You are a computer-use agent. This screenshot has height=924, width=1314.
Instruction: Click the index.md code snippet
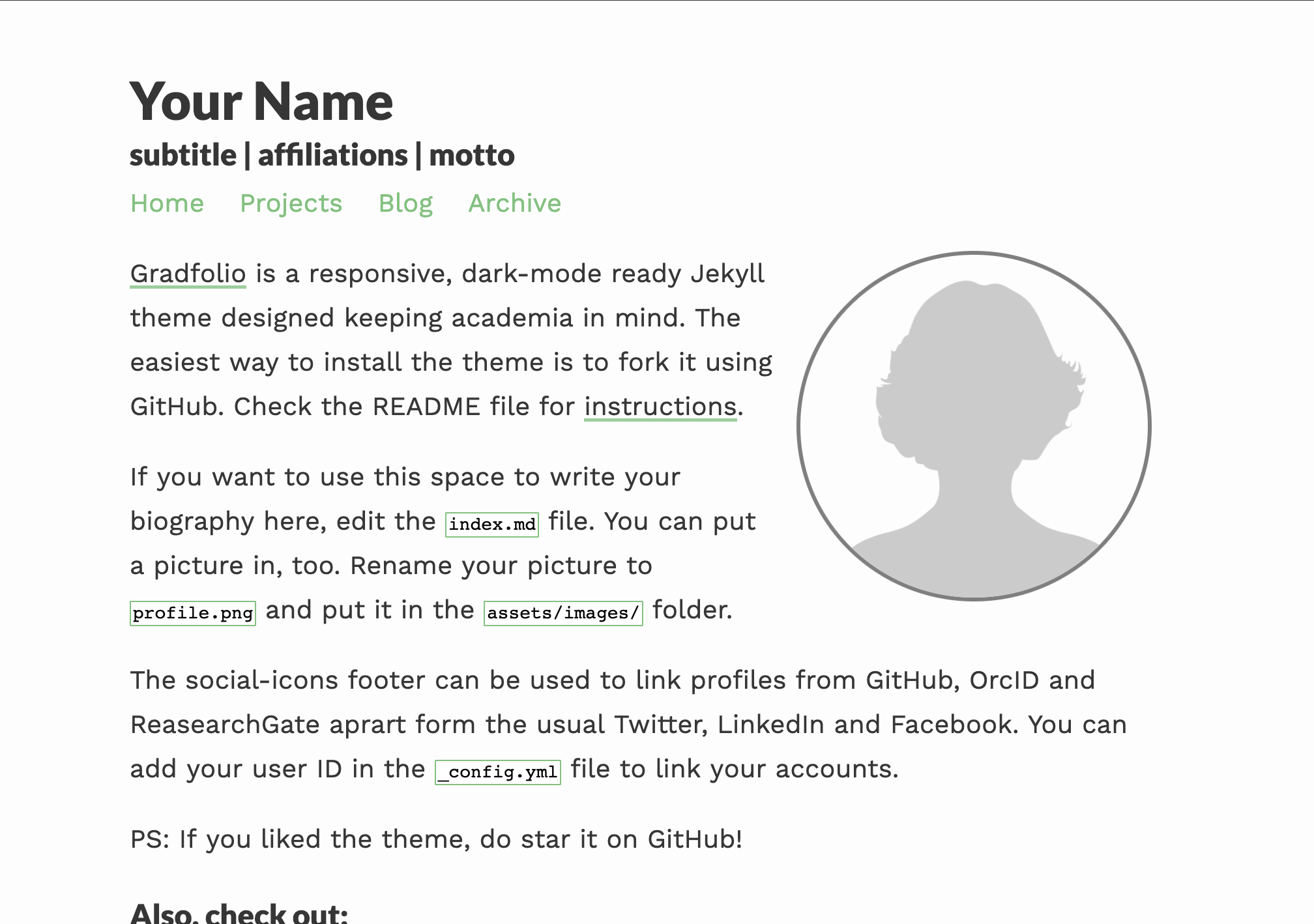click(x=492, y=525)
